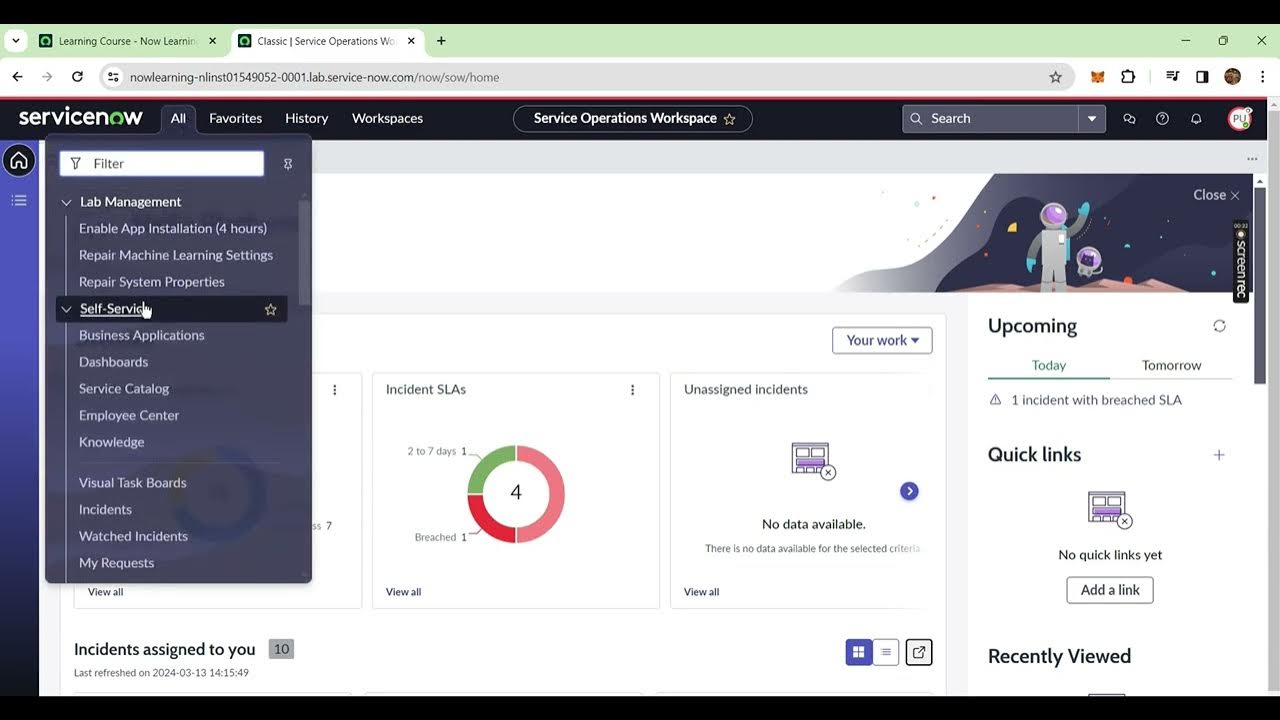Select the Tomorrow tab in Upcoming
The image size is (1280, 720).
(x=1172, y=365)
